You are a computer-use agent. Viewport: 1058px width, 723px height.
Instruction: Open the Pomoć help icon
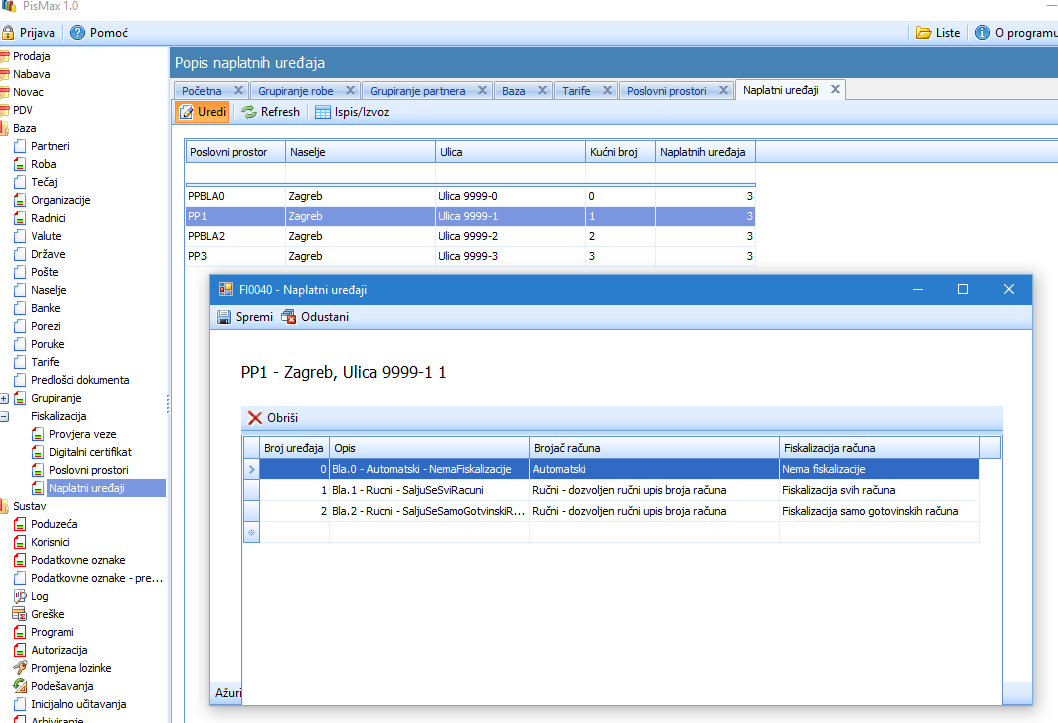[78, 32]
